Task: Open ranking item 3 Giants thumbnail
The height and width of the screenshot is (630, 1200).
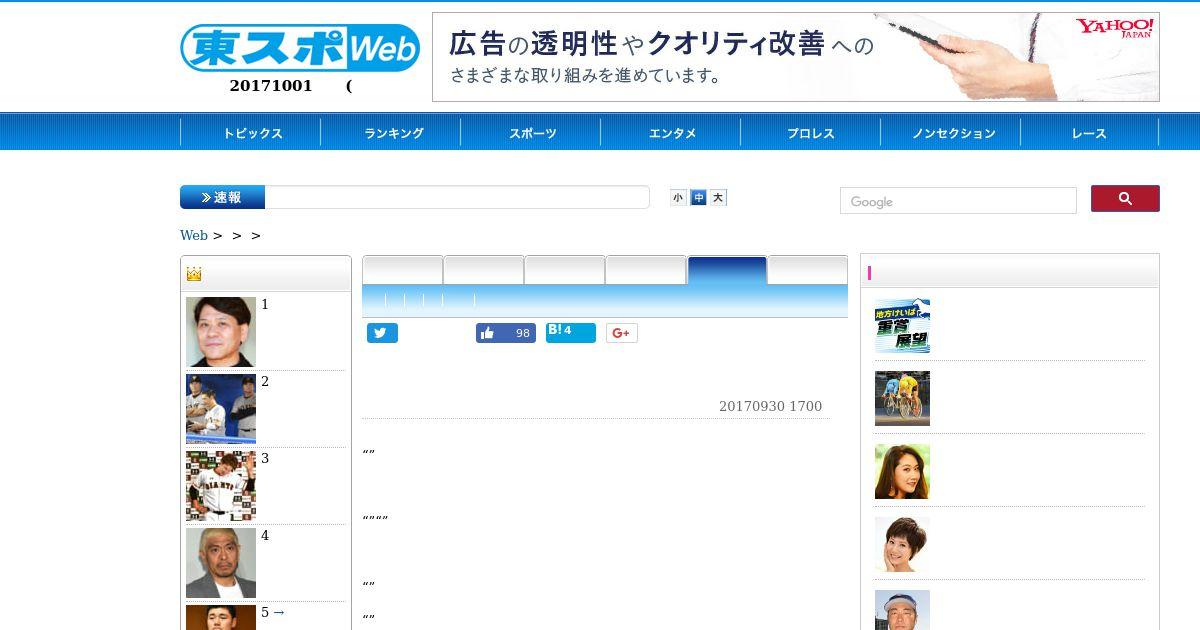Action: 221,486
